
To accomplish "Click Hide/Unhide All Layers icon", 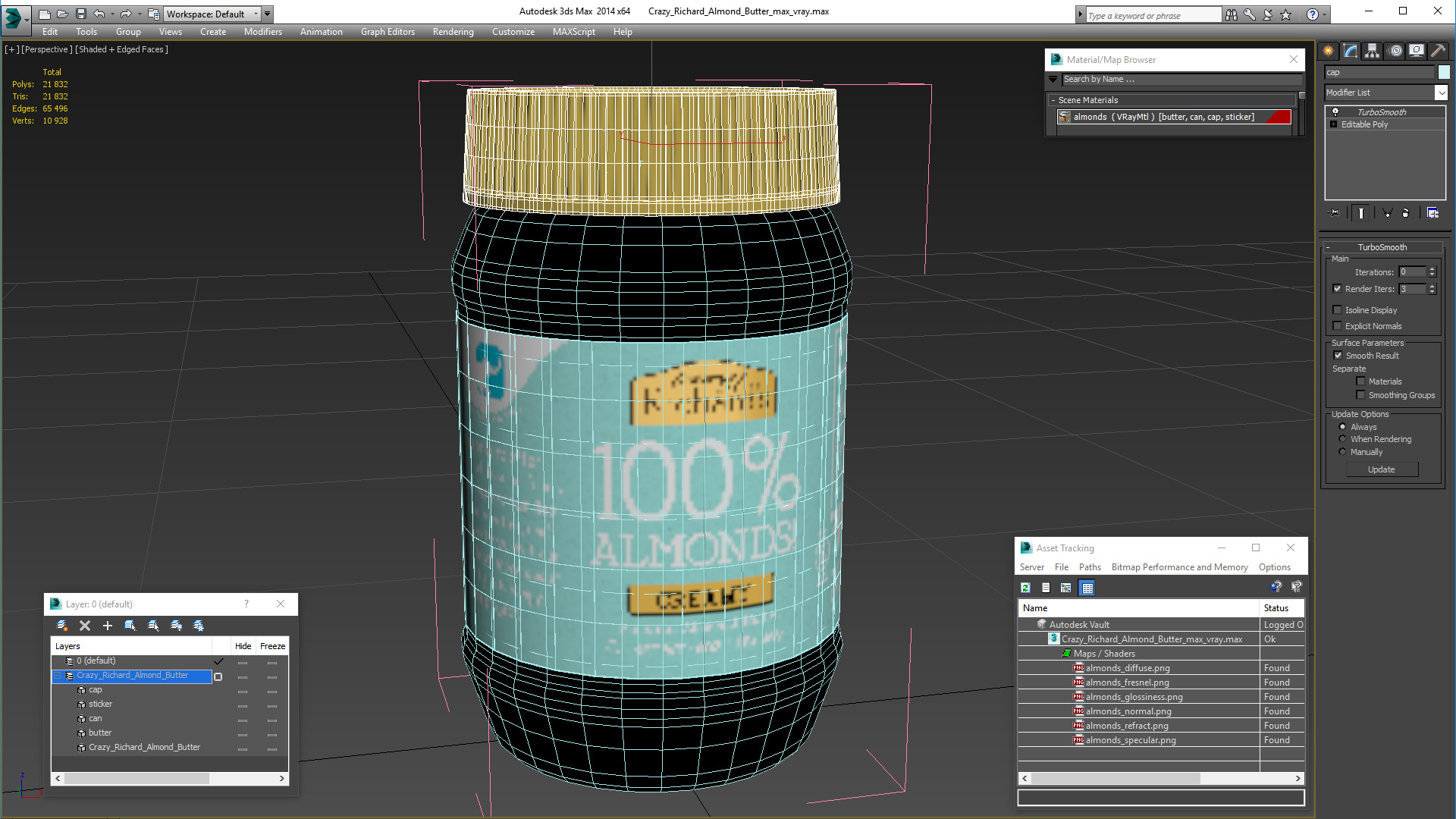I will [176, 626].
